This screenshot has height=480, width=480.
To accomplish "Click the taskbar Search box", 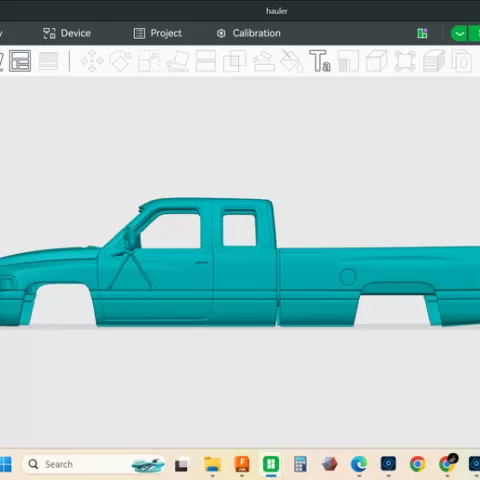I will pyautogui.click(x=94, y=464).
